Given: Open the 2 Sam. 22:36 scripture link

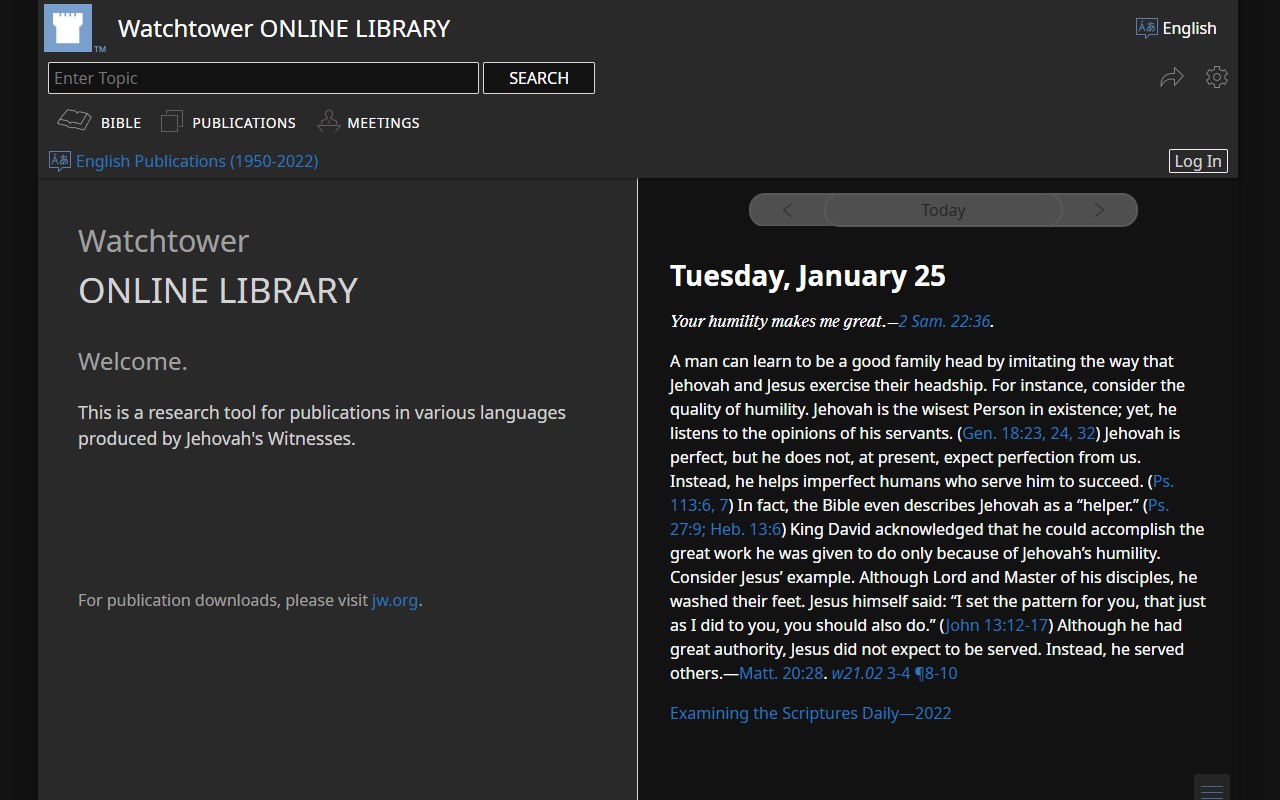Looking at the screenshot, I should pos(944,321).
